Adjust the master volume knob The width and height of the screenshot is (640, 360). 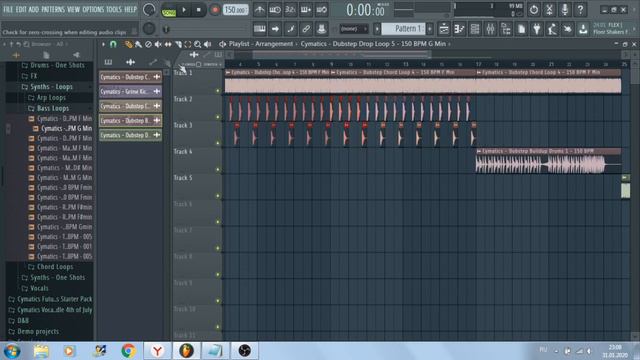tap(149, 10)
